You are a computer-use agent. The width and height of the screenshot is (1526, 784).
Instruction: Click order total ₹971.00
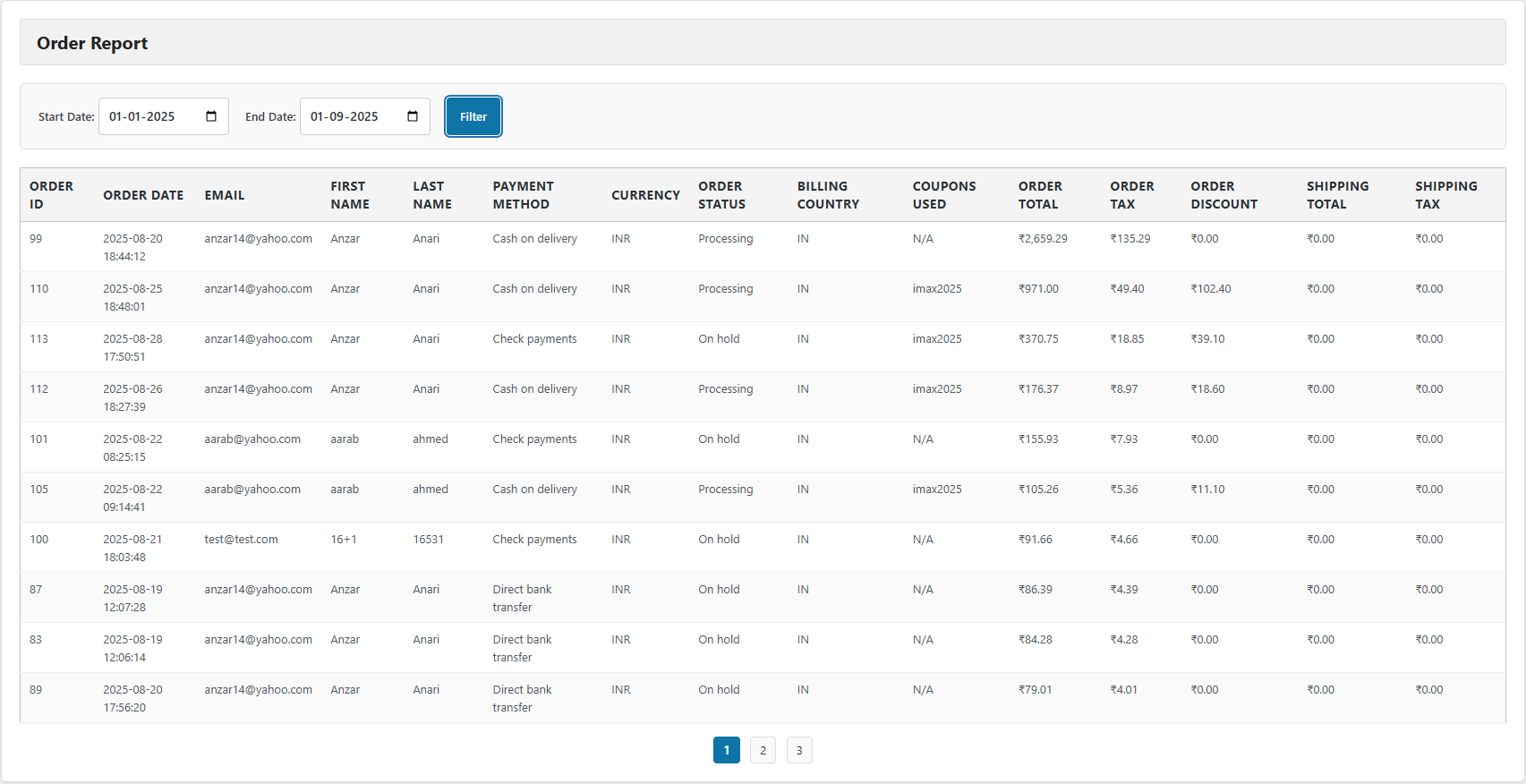click(x=1038, y=289)
